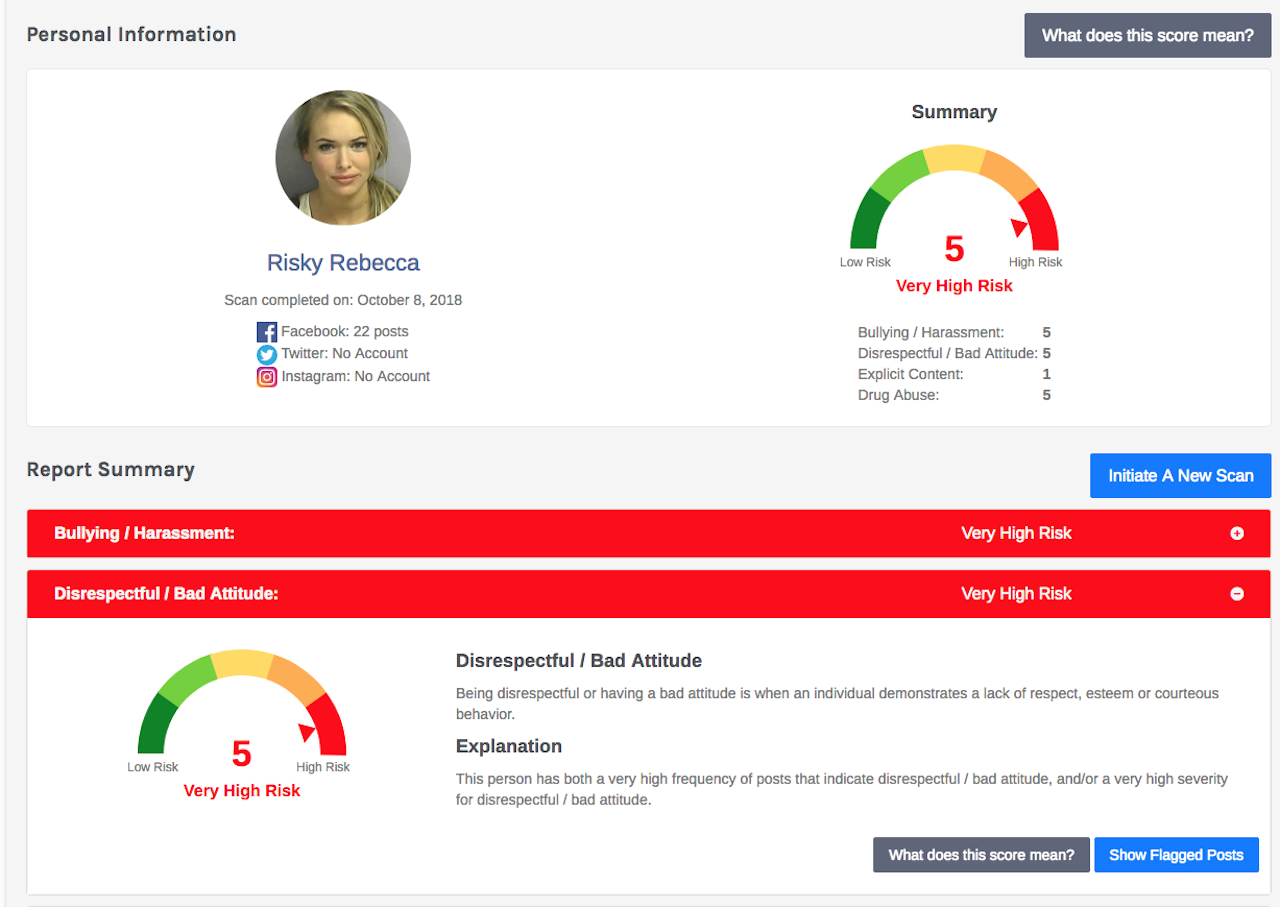Click the Explicit Content score row

[x=953, y=374]
